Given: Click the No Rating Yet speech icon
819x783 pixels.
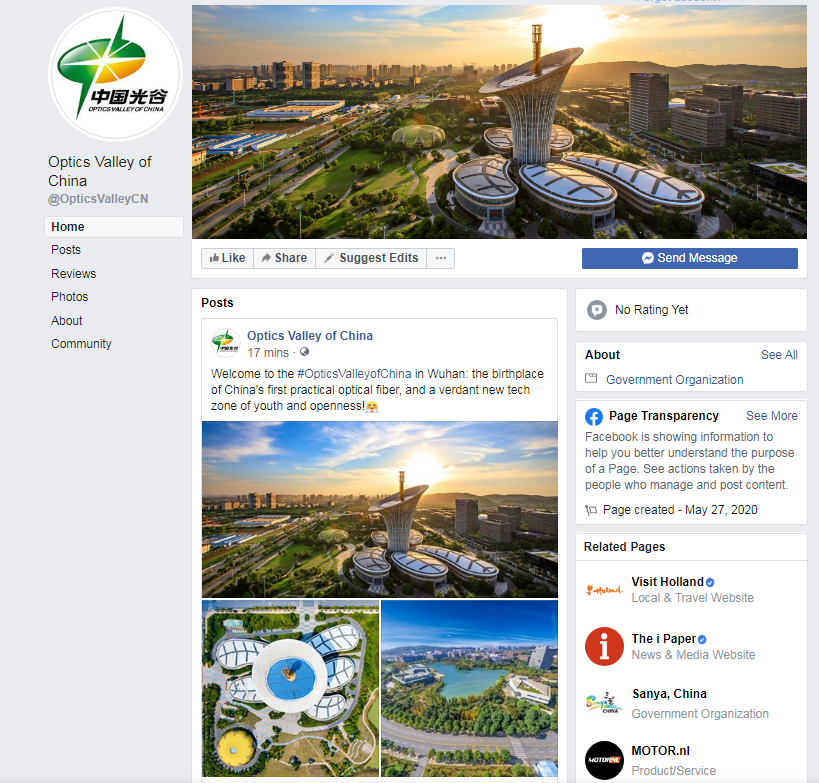Looking at the screenshot, I should [x=596, y=310].
